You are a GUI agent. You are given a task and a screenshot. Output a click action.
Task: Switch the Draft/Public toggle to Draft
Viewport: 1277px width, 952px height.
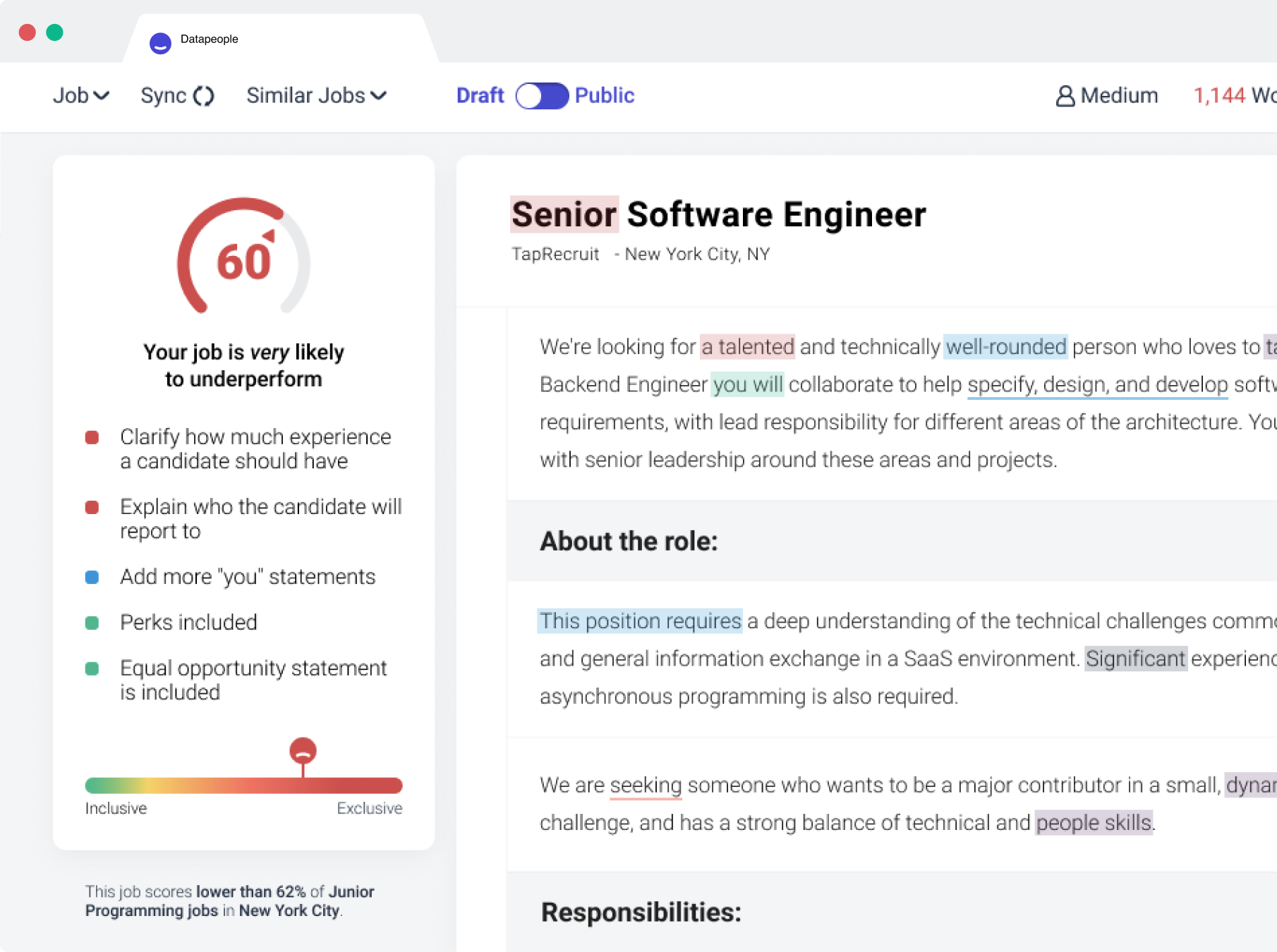pyautogui.click(x=480, y=95)
